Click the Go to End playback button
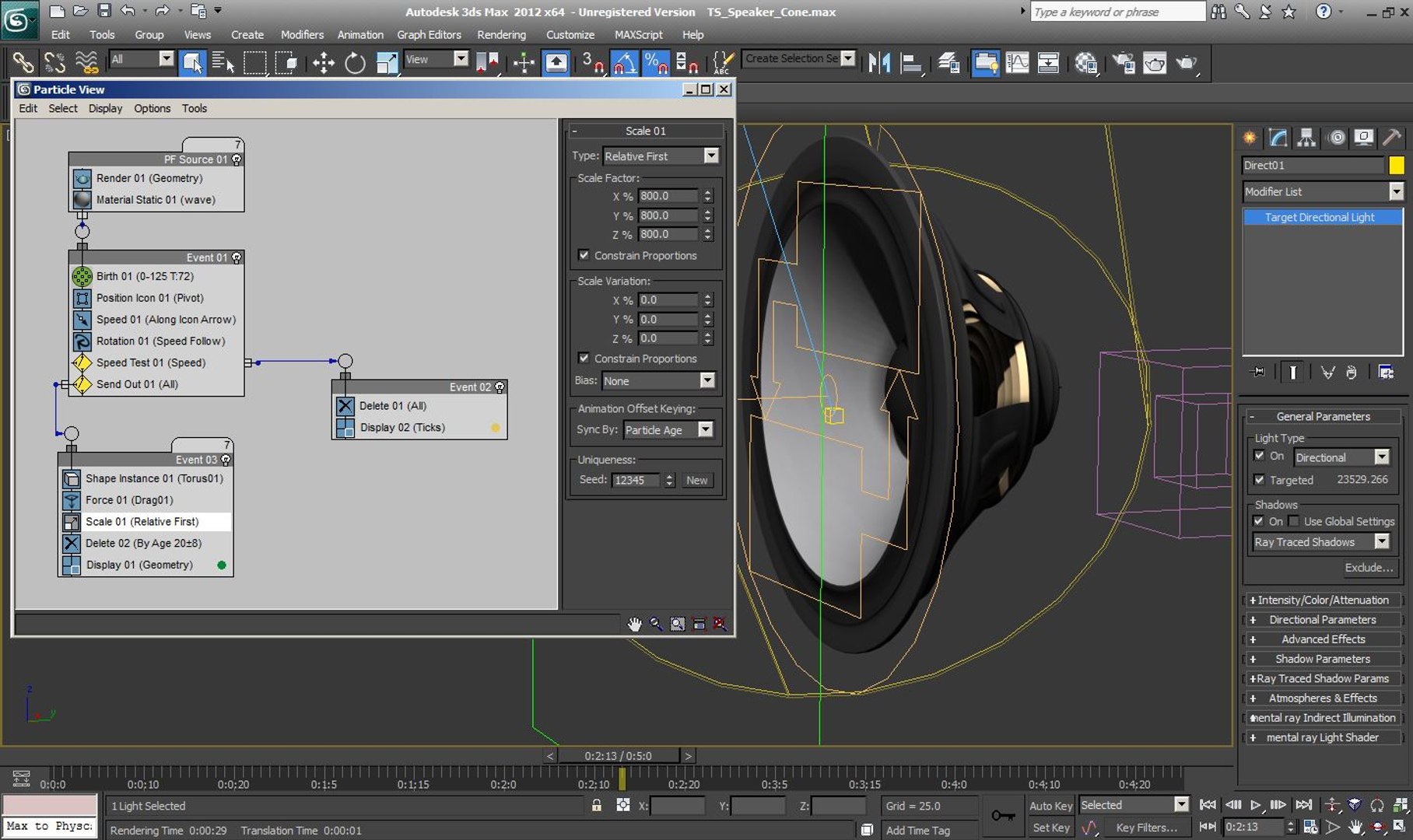 (1304, 805)
